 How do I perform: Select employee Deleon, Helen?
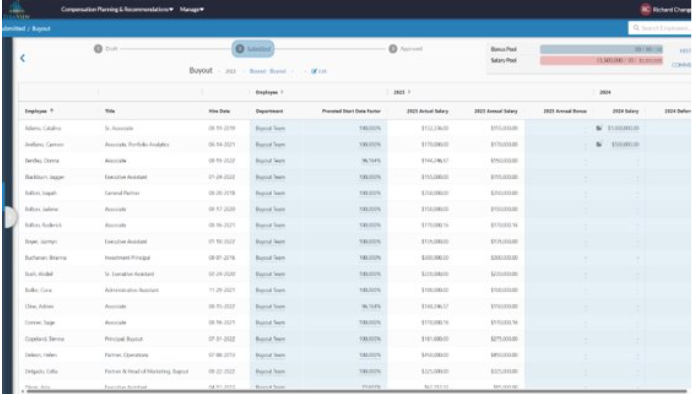(41, 355)
